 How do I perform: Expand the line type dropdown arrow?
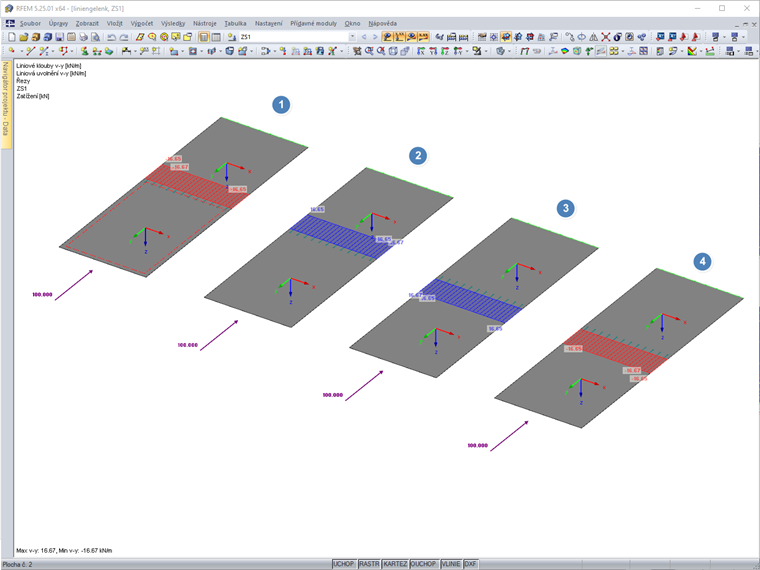point(53,51)
